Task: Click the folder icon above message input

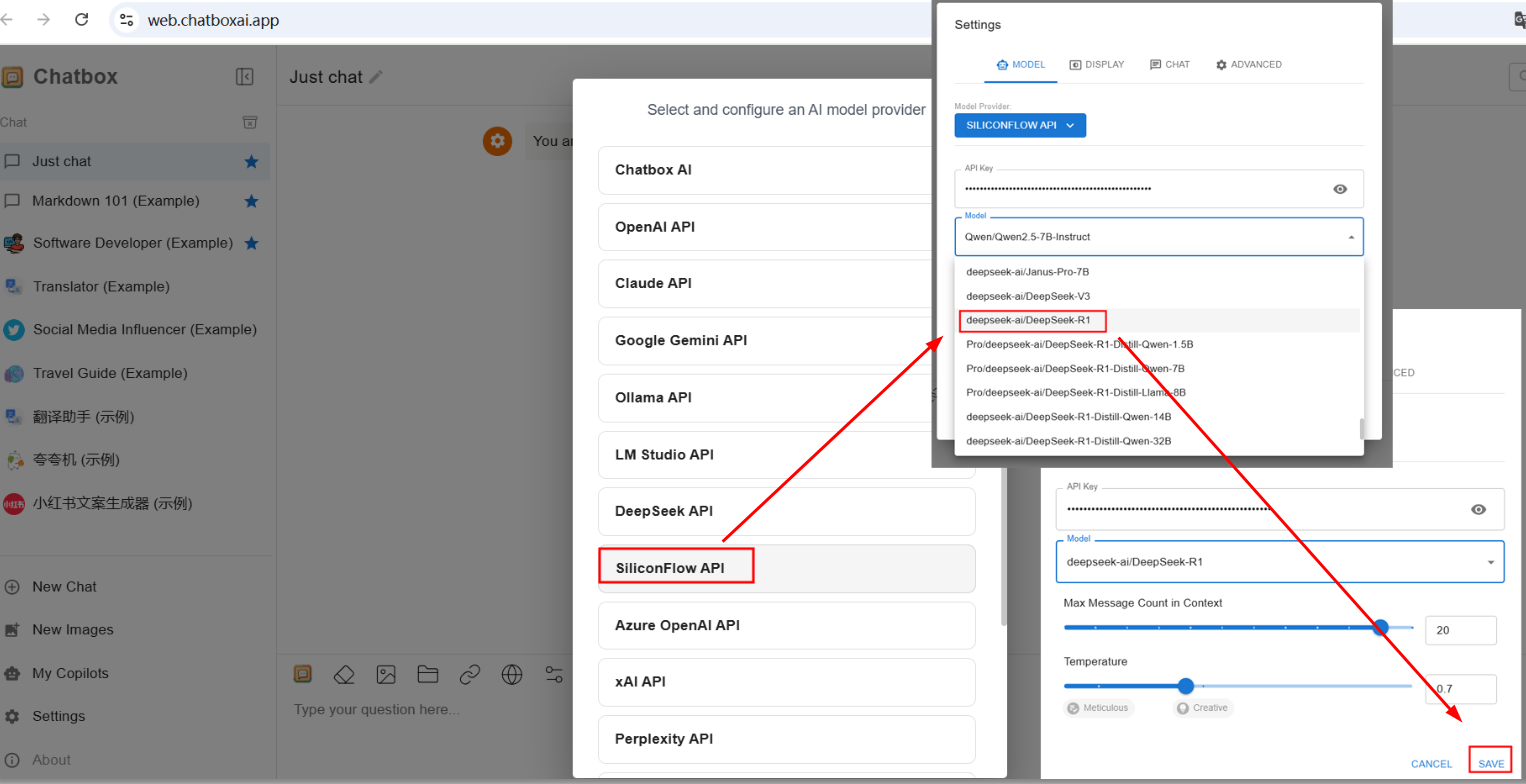Action: pos(428,674)
